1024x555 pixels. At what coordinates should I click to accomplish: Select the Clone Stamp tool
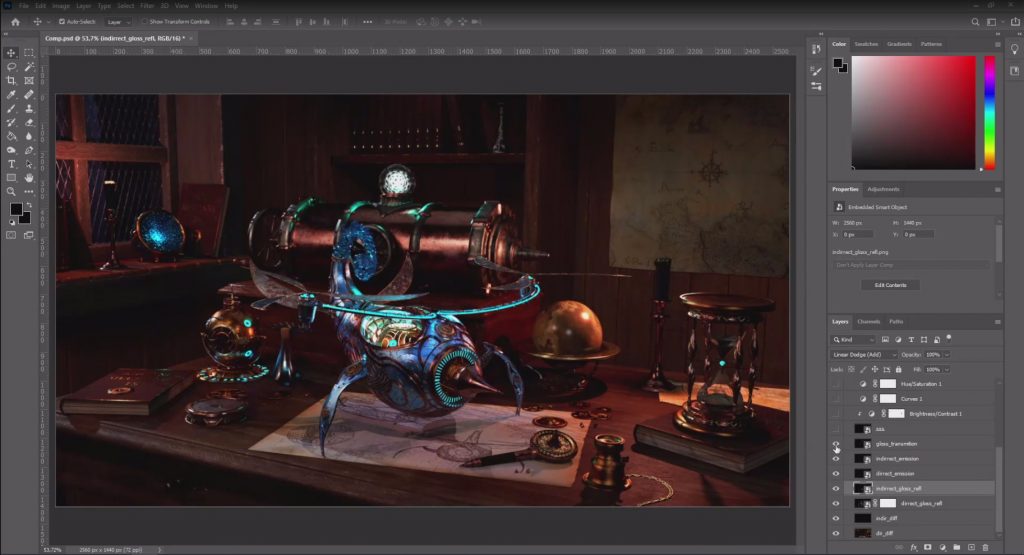point(29,108)
